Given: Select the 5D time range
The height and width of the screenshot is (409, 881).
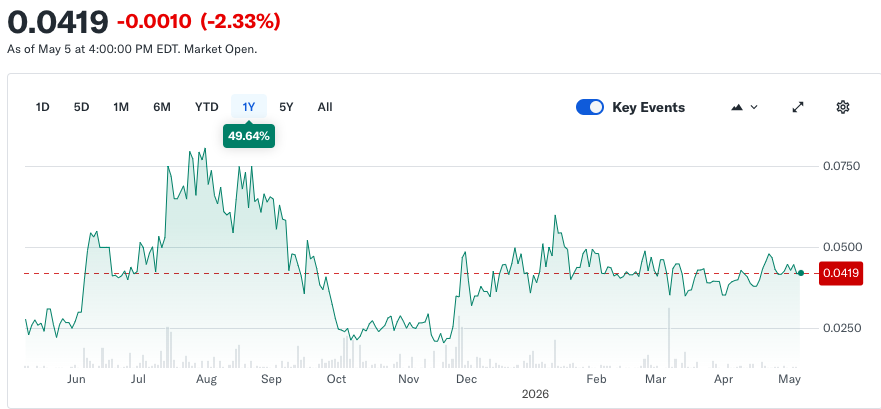Looking at the screenshot, I should [81, 107].
